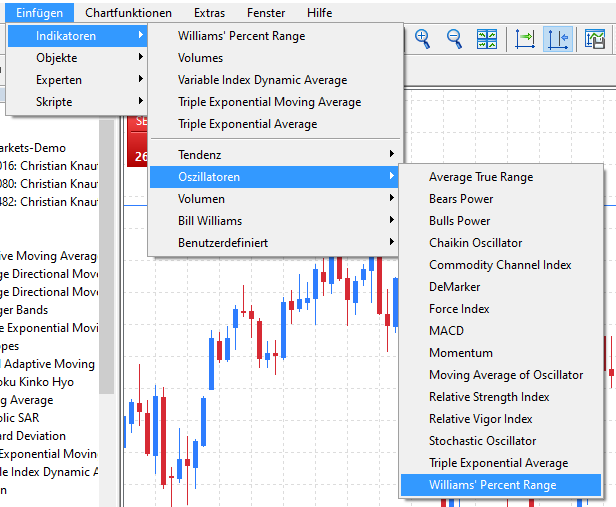Viewport: 616px width, 507px height.
Task: Select DeMarker oscillator
Action: click(x=501, y=287)
